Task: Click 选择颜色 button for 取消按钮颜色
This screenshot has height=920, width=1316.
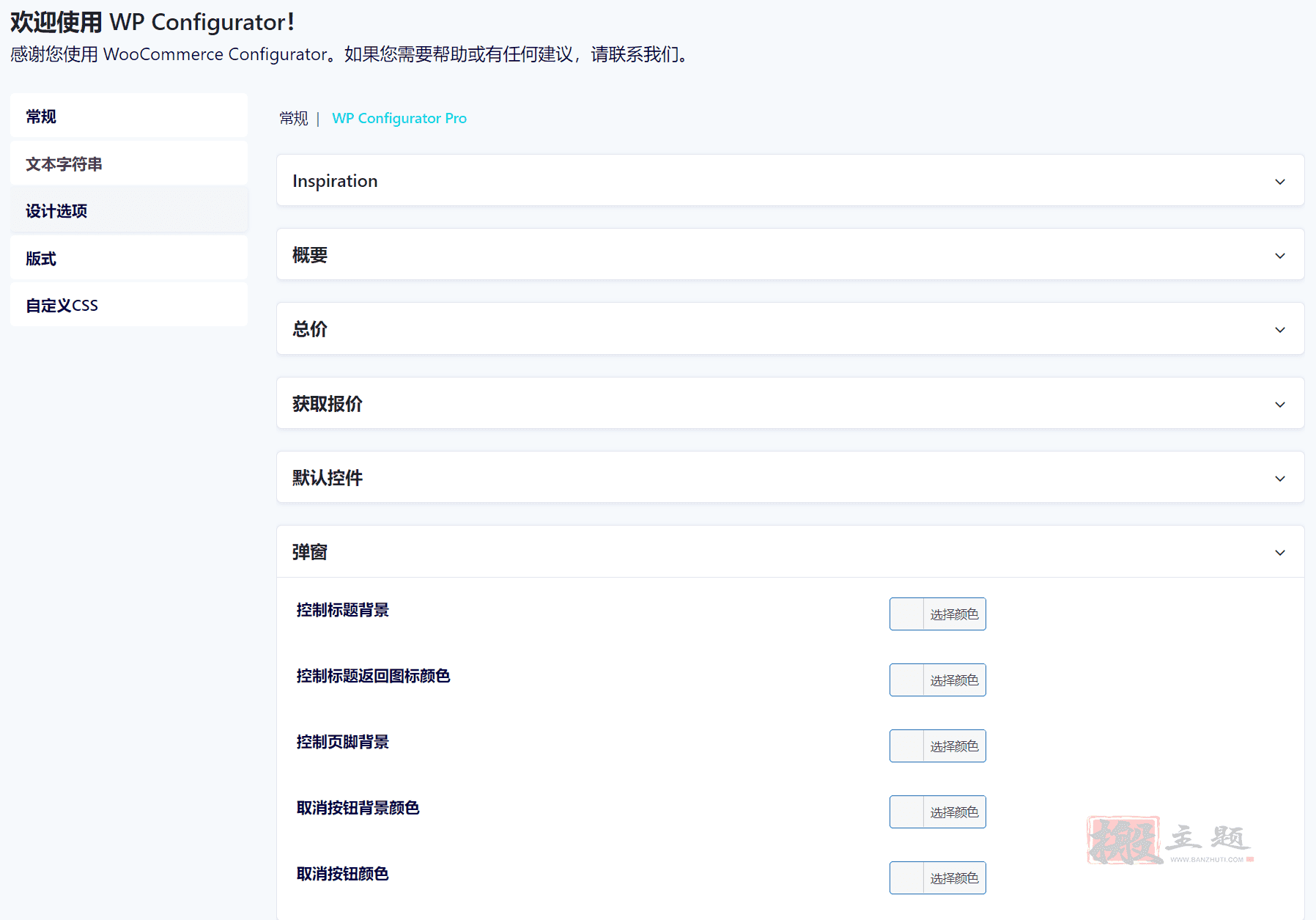Action: (954, 878)
